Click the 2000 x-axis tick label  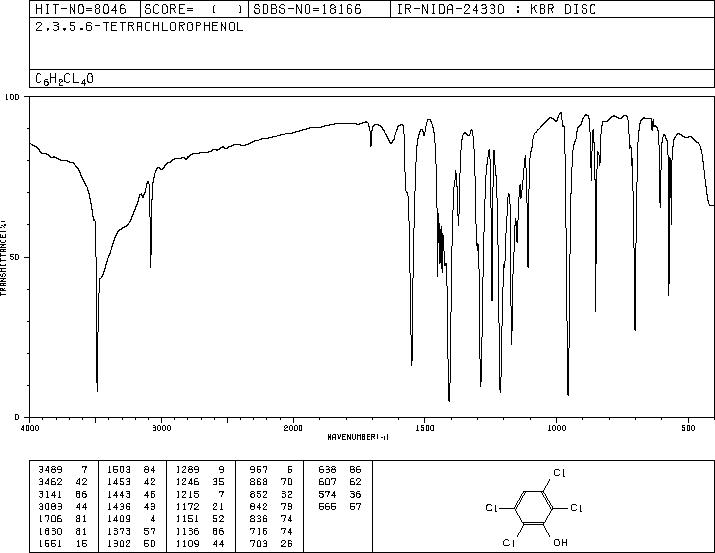293,428
